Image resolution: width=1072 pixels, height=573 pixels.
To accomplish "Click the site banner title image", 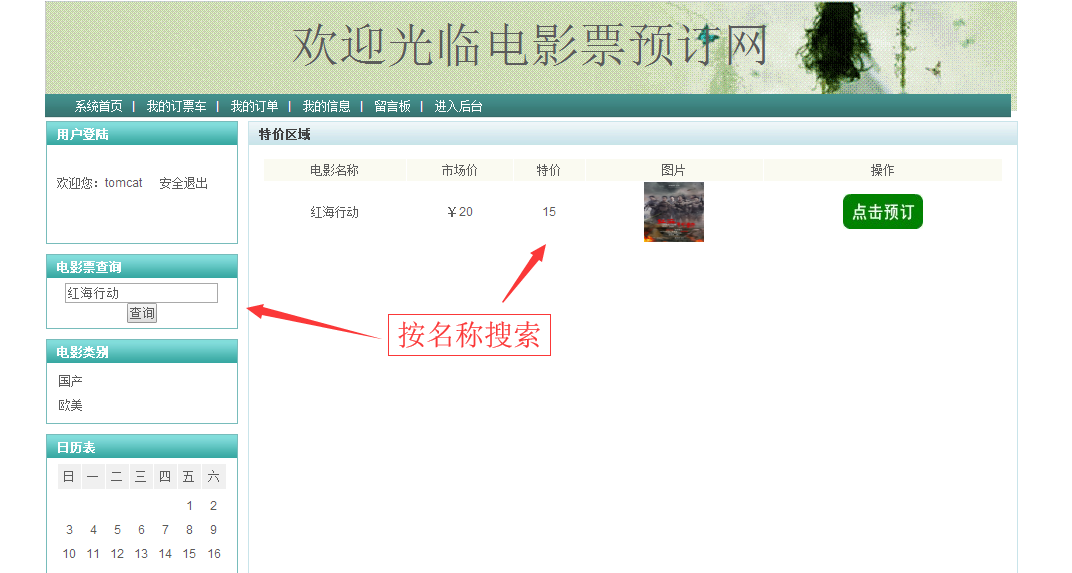I will 531,47.
